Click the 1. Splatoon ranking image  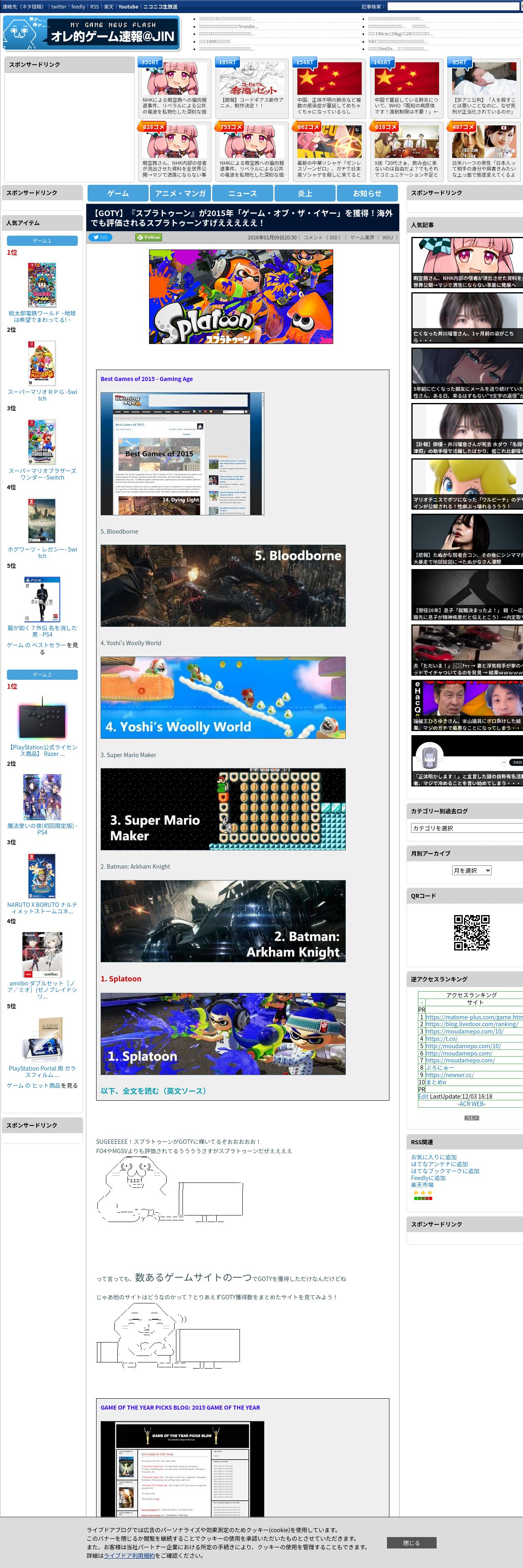pos(223,1034)
